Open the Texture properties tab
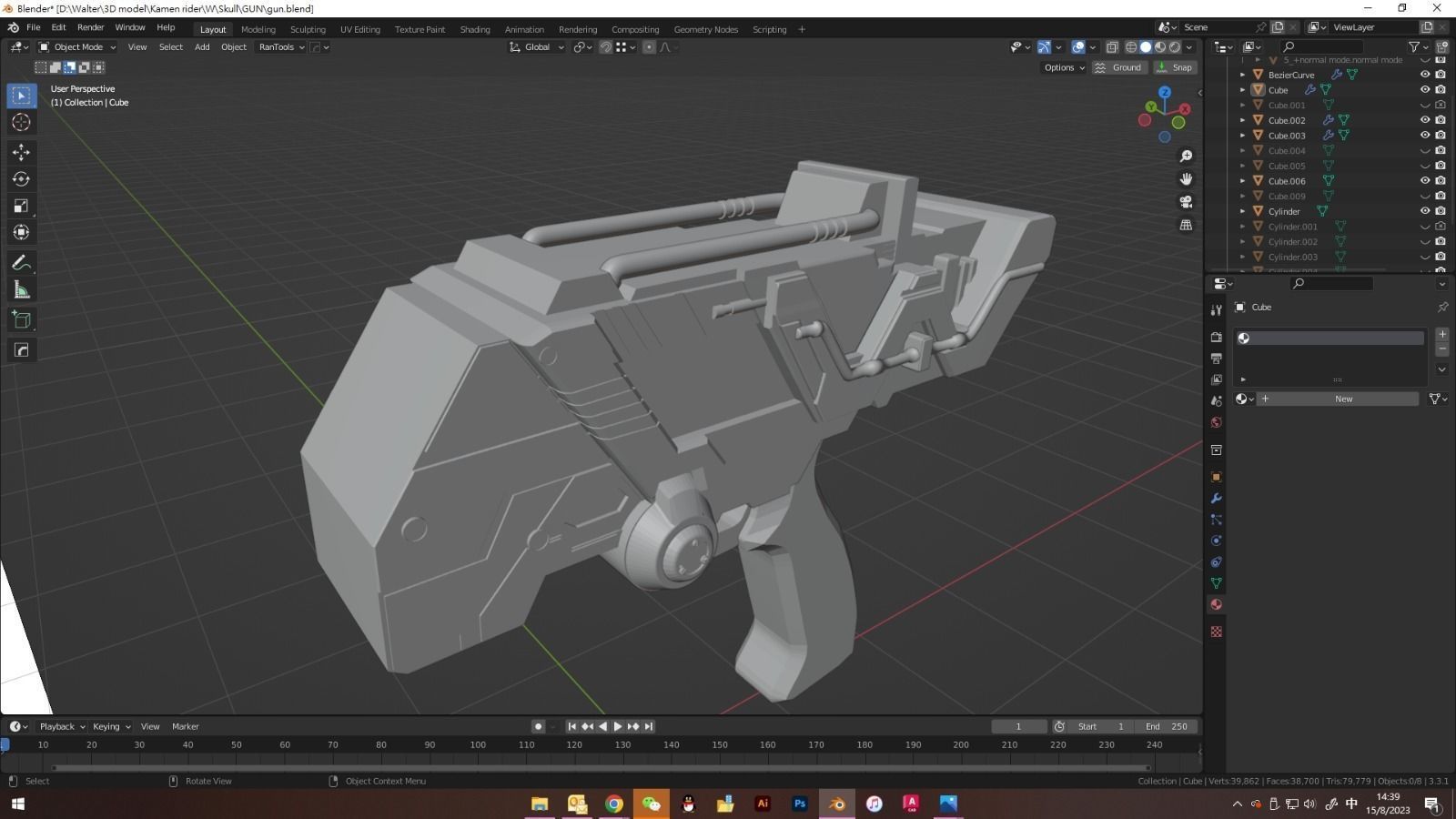 [1216, 632]
